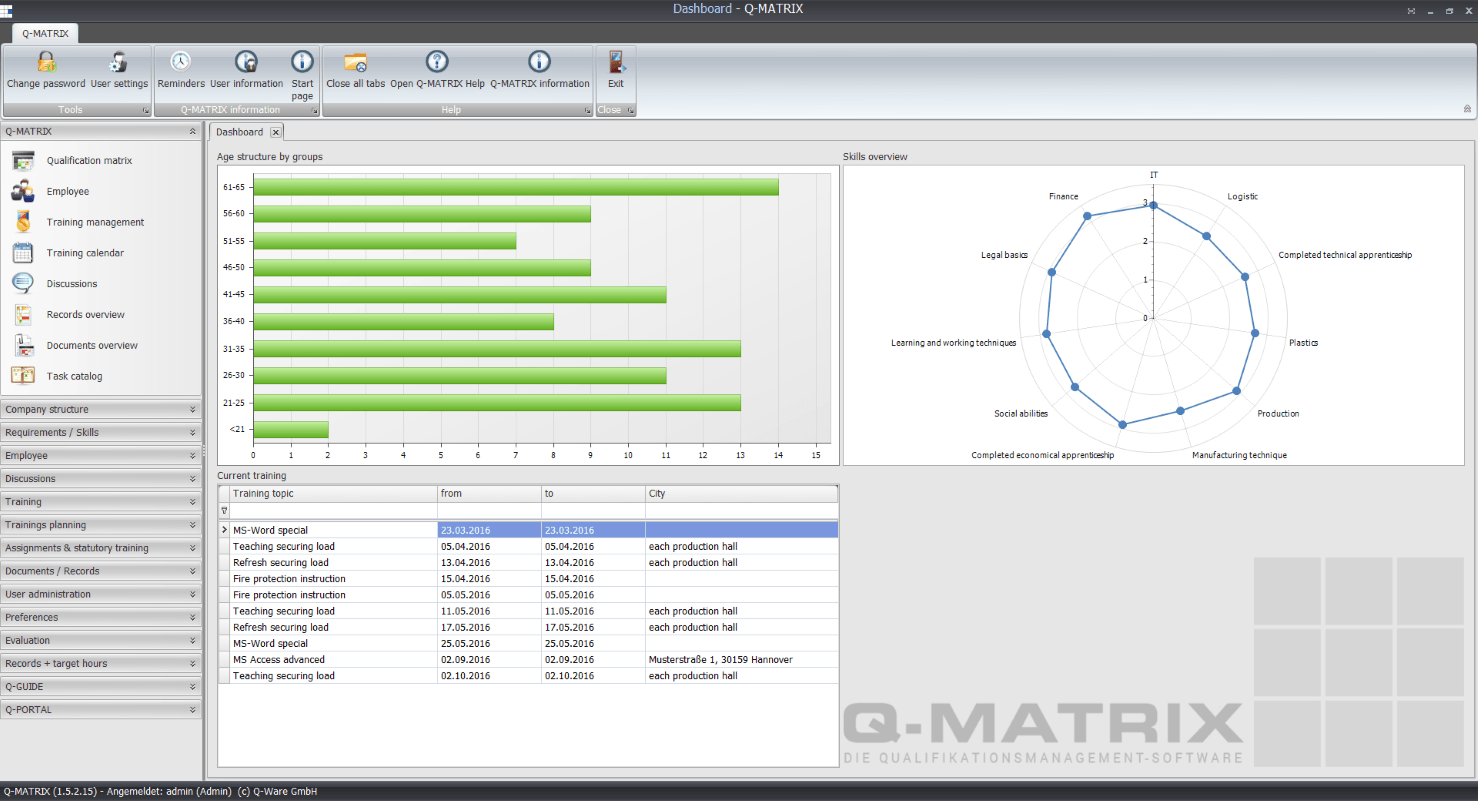Open the Reminders clock icon
Screen dimensions: 1478x801
click(181, 63)
